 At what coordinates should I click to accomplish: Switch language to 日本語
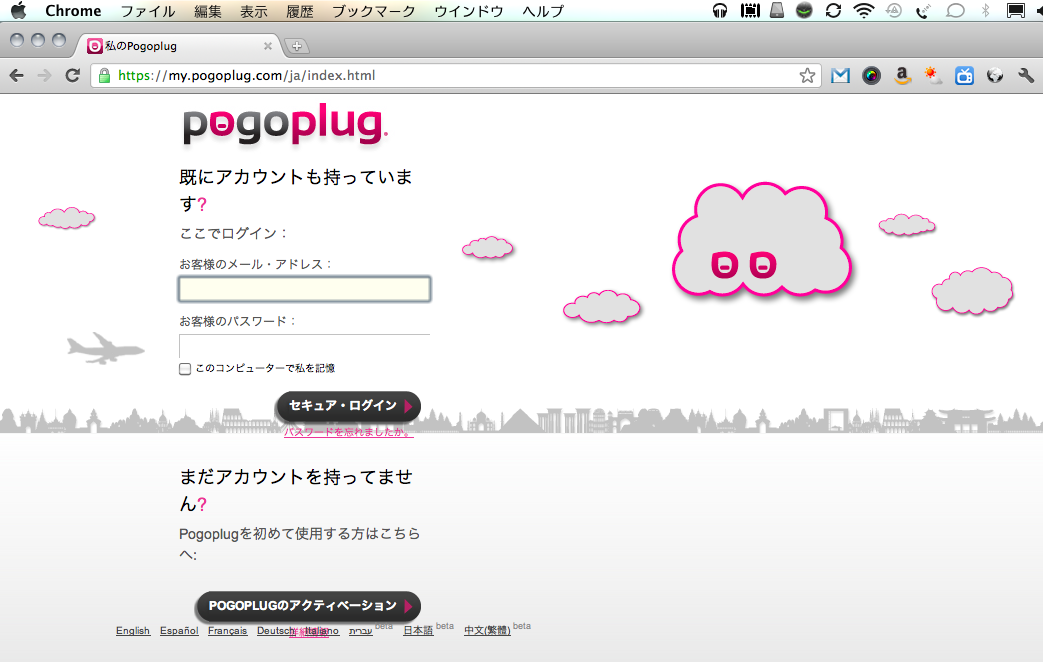418,631
